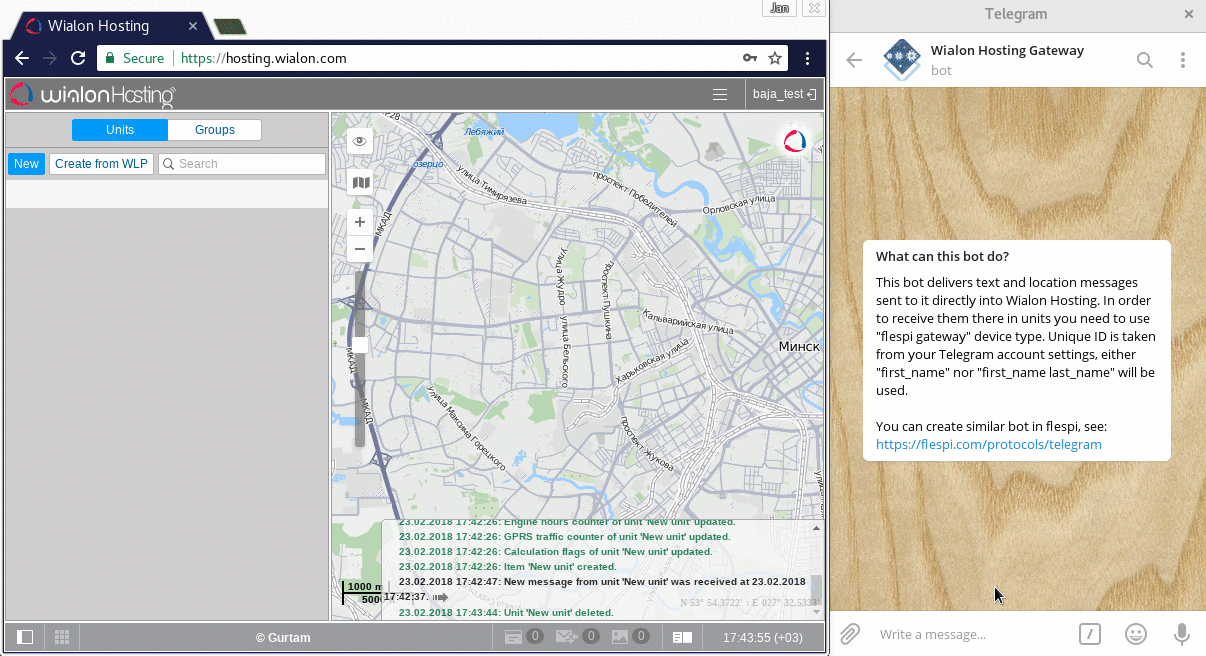Go back in the Chrome browser
Screen dimensions: 1206x656
22,58
